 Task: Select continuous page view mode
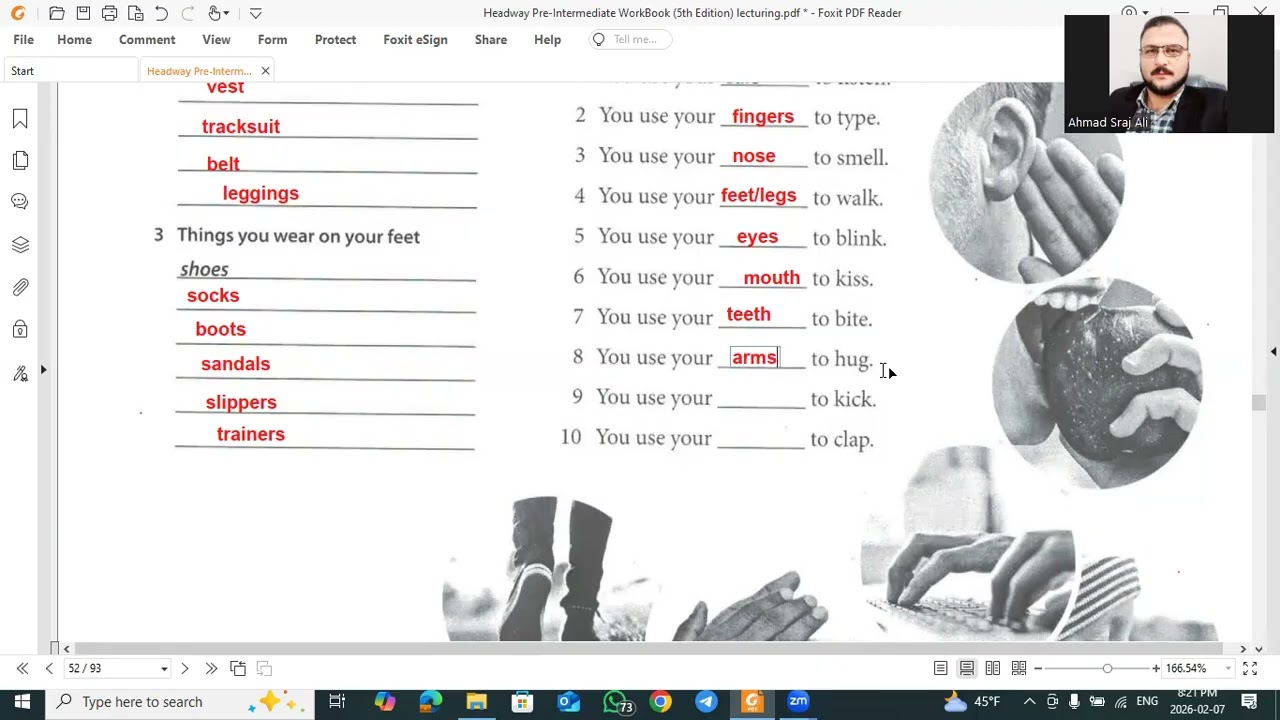coord(967,668)
